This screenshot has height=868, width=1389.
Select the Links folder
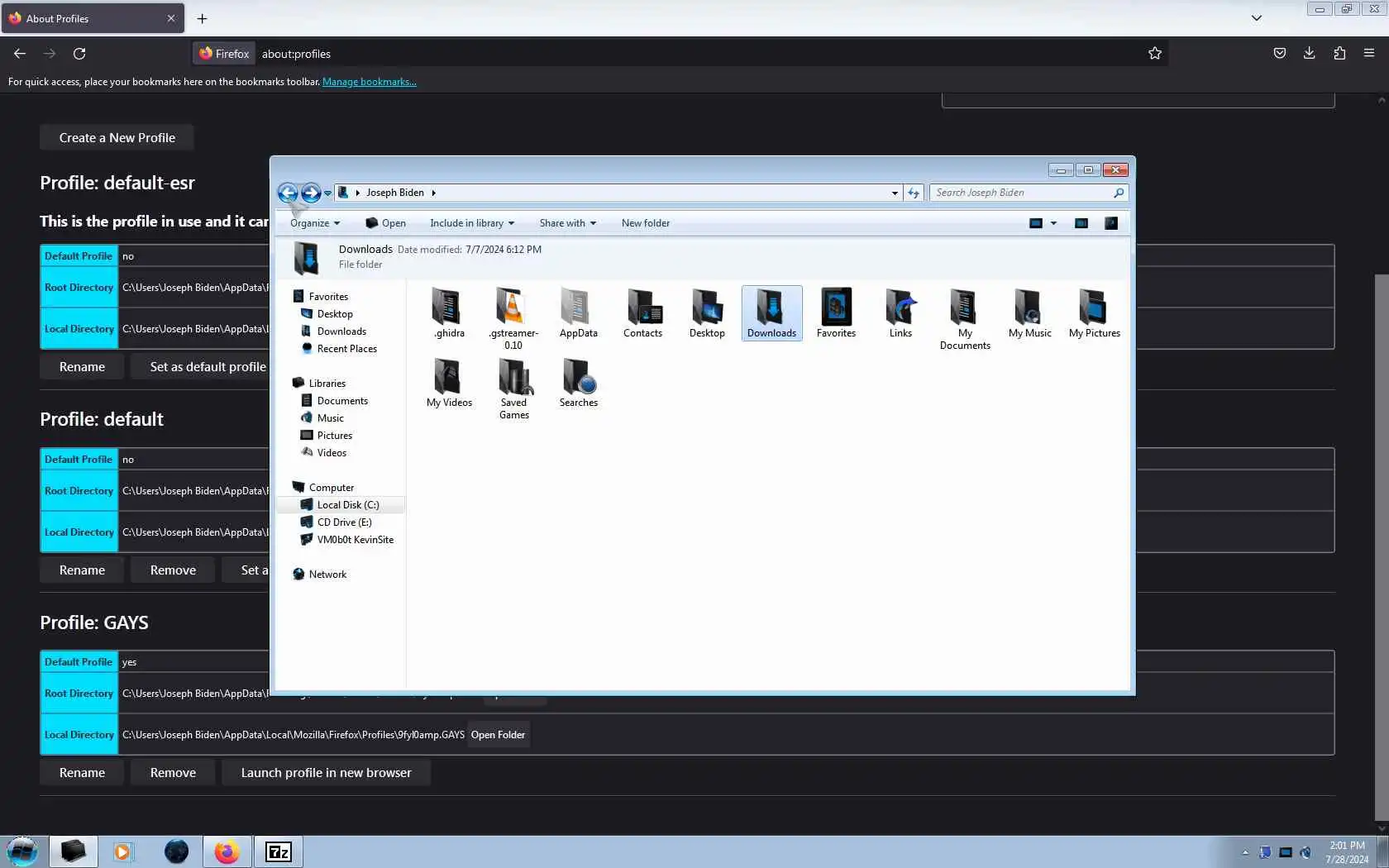[900, 313]
